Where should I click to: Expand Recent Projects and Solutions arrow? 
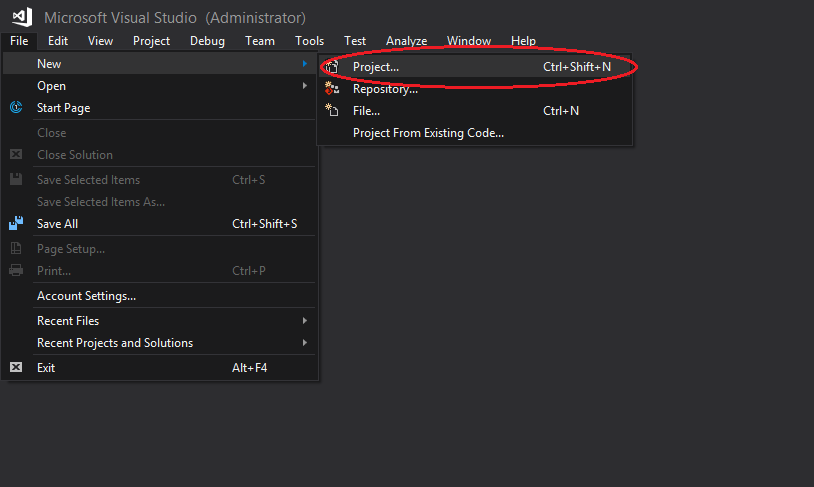click(305, 342)
